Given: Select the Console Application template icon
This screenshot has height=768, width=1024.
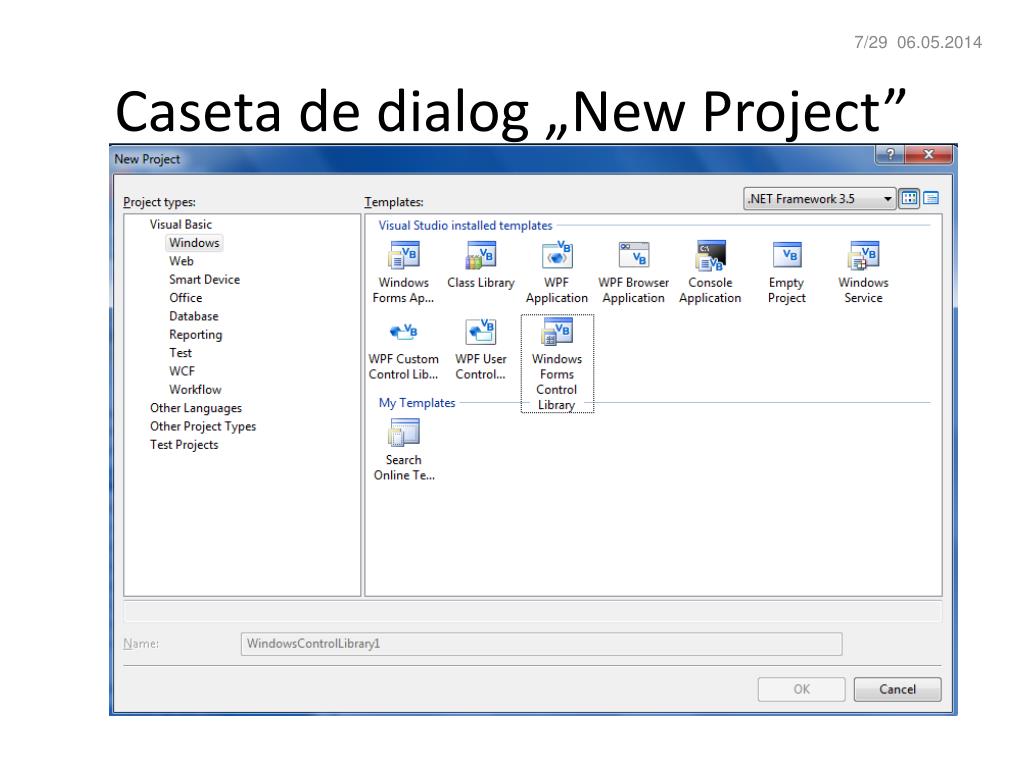Looking at the screenshot, I should [x=710, y=255].
